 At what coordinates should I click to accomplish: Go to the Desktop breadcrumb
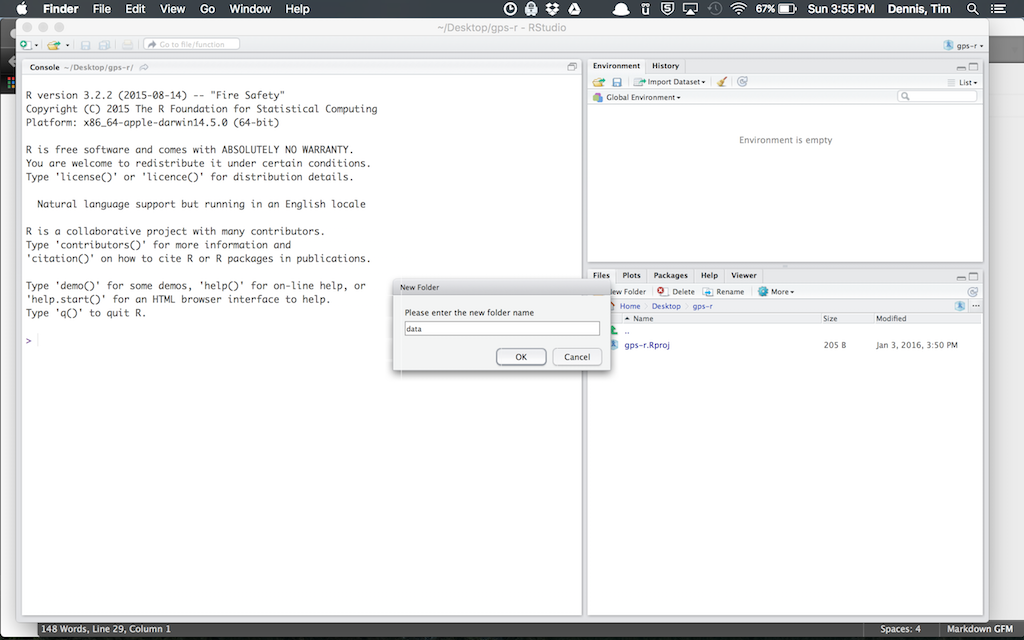click(x=666, y=306)
